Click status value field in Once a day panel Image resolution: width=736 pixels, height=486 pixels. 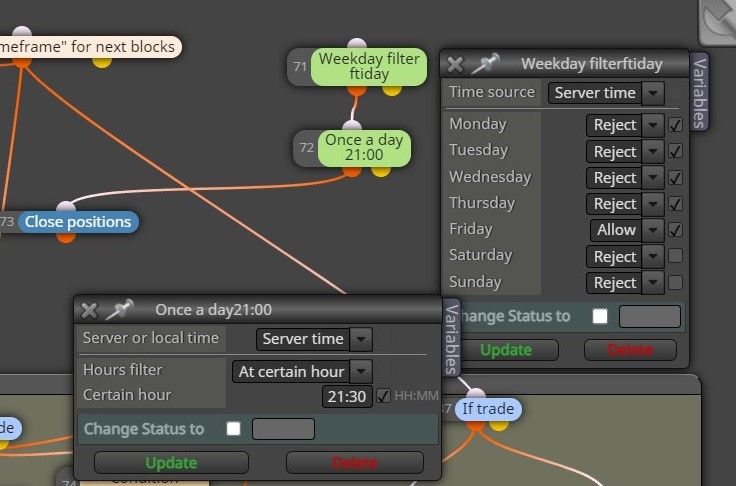click(283, 429)
